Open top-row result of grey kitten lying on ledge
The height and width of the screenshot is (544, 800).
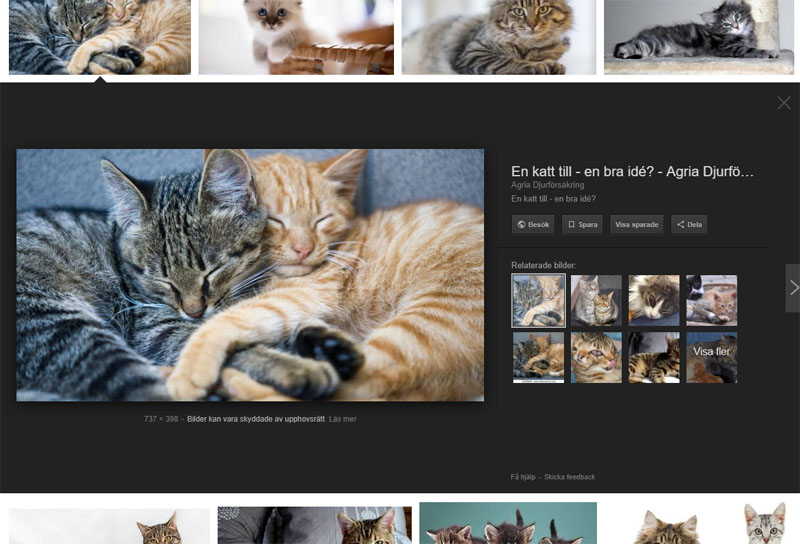[x=698, y=37]
